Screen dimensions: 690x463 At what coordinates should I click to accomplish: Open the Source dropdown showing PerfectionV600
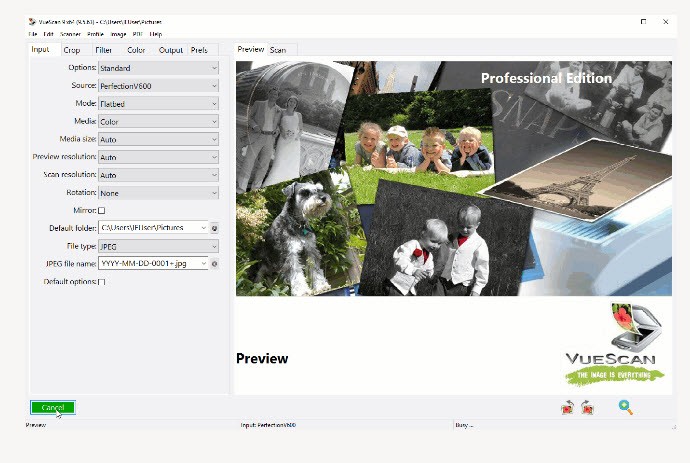point(158,86)
